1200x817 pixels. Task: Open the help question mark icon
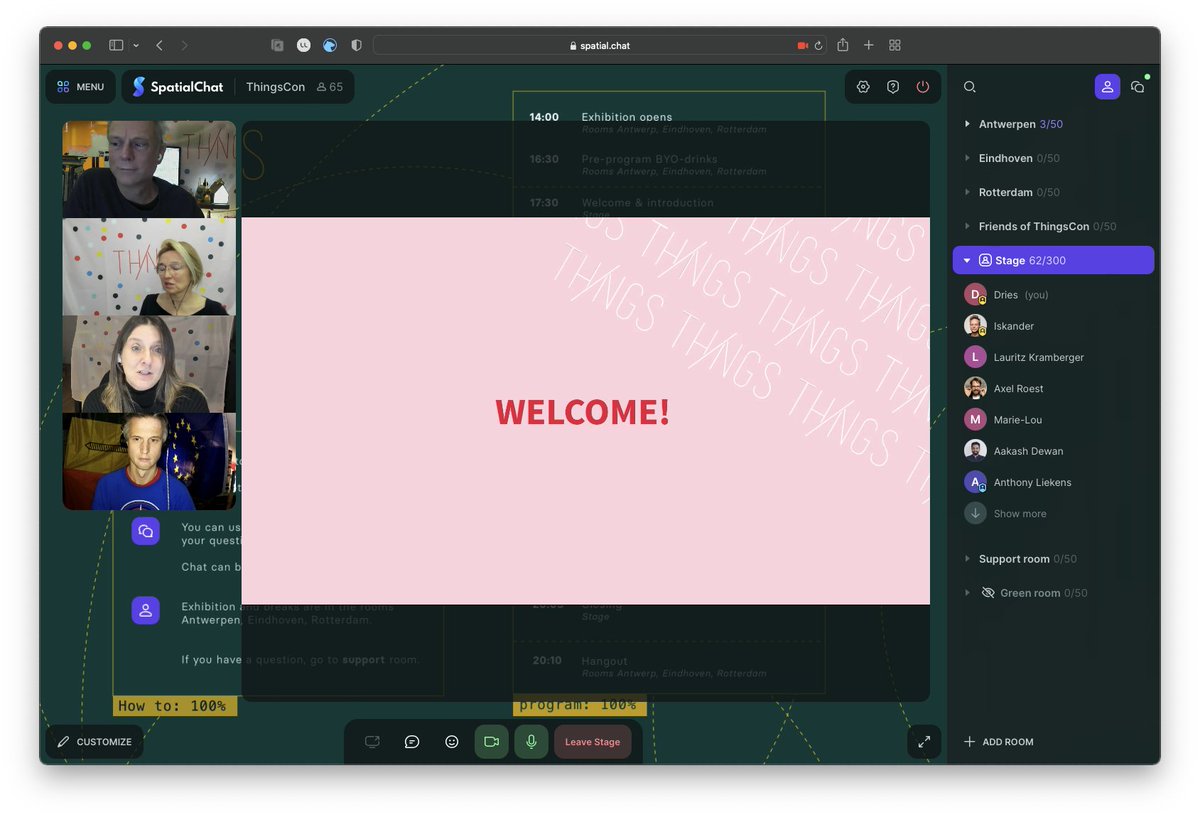pos(893,87)
